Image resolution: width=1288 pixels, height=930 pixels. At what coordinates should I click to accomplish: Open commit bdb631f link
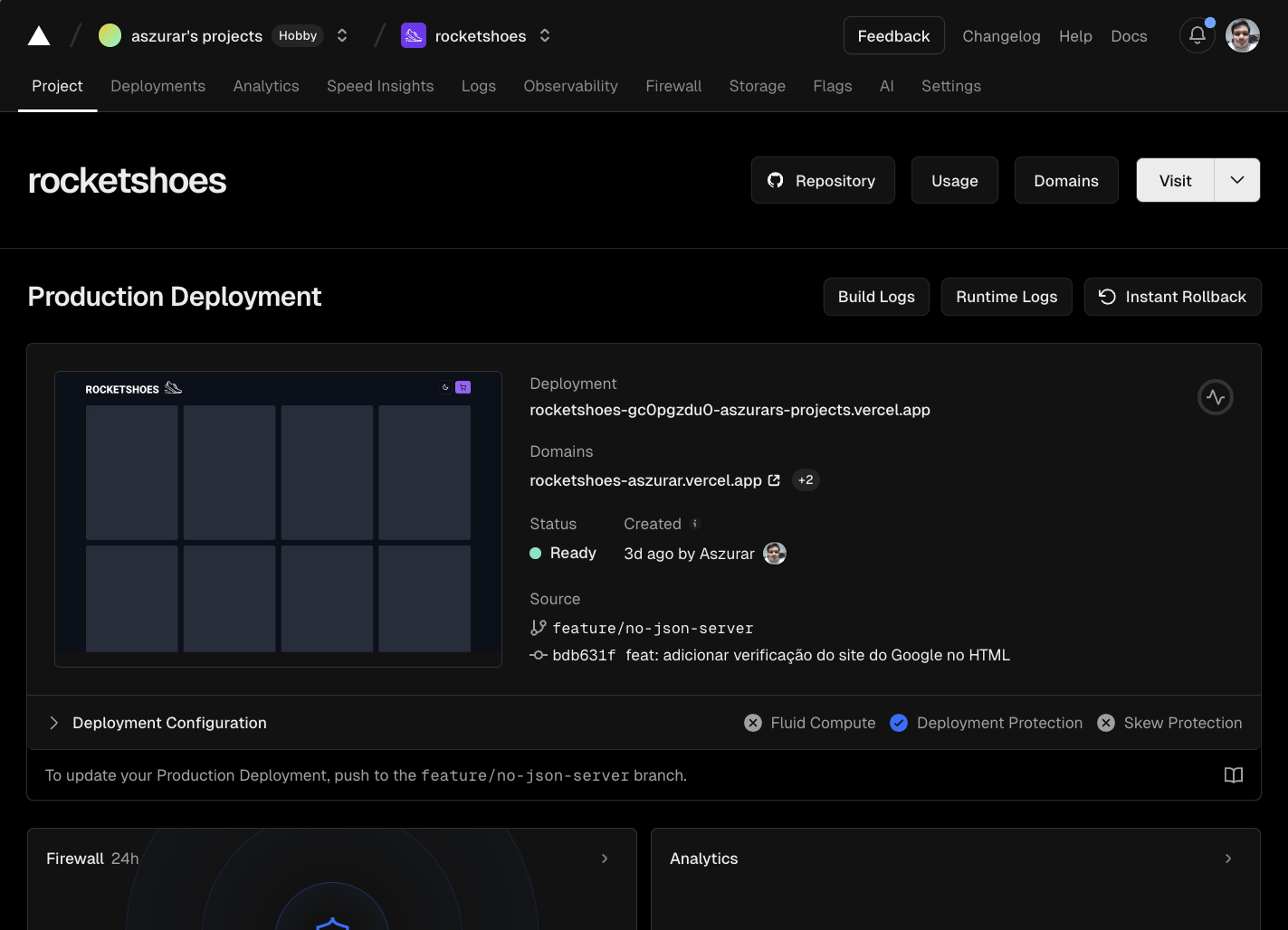pos(584,655)
